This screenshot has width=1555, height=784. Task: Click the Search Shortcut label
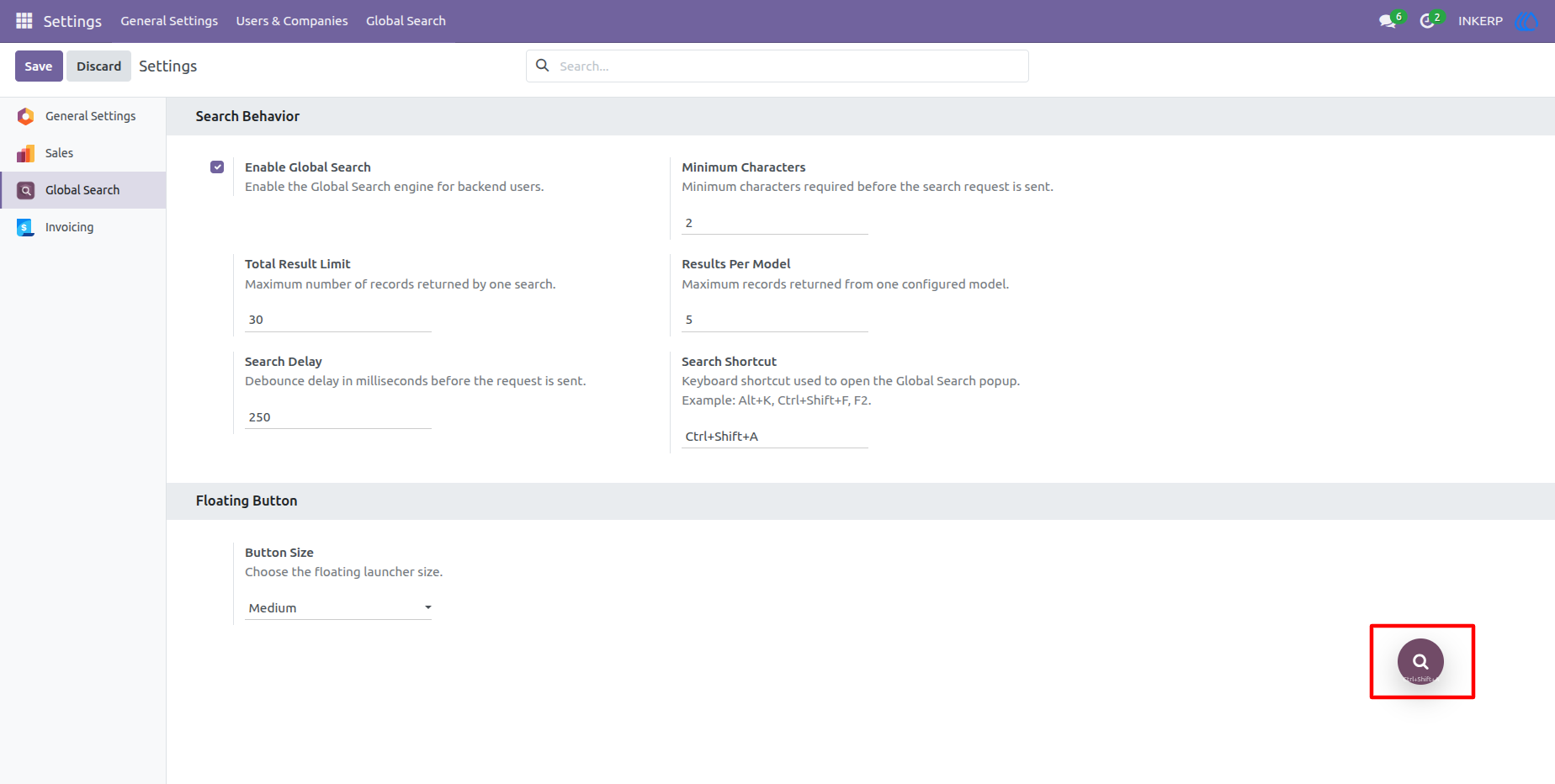point(729,362)
